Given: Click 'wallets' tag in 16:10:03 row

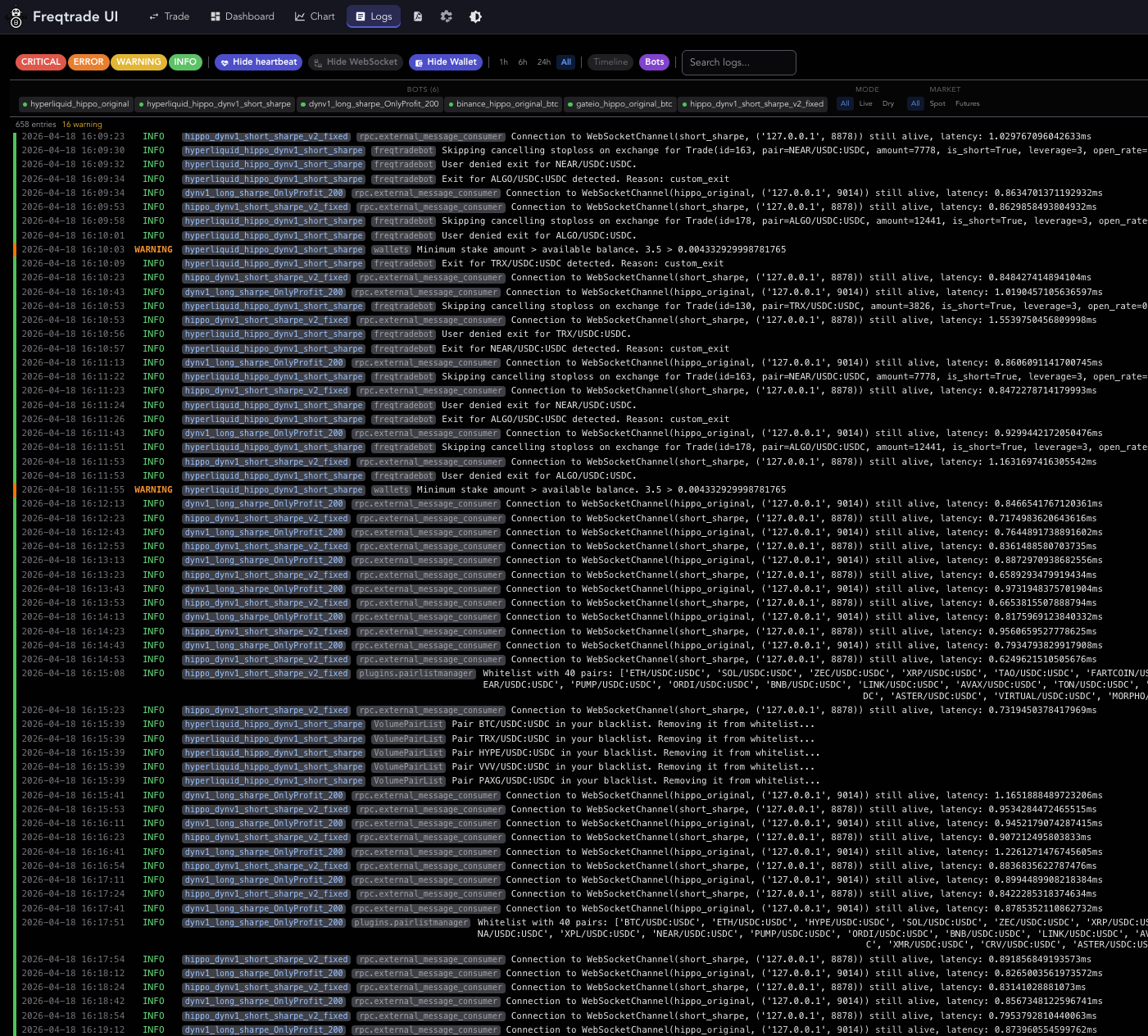Looking at the screenshot, I should tap(391, 250).
